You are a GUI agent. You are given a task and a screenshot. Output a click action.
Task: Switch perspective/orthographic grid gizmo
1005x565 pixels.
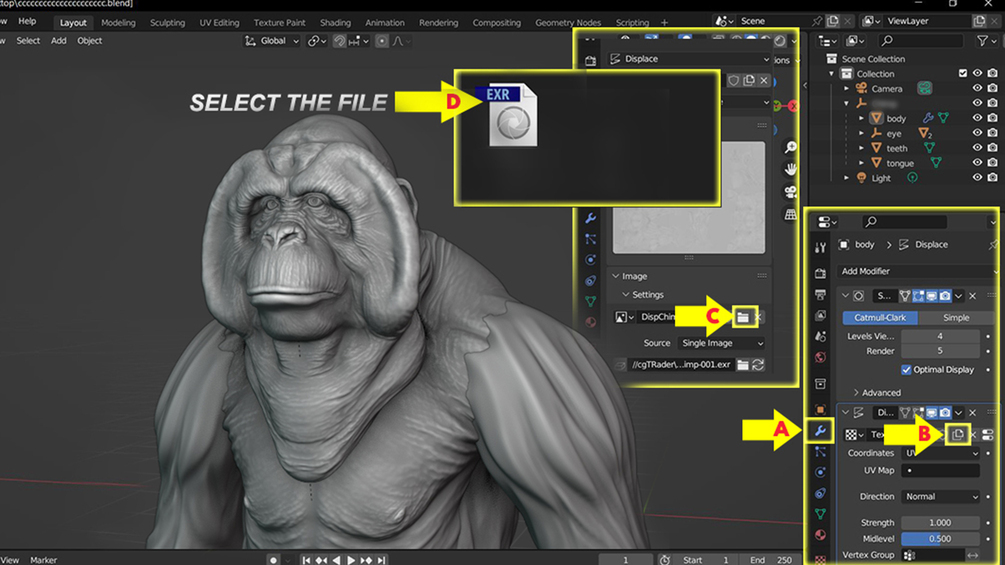791,214
